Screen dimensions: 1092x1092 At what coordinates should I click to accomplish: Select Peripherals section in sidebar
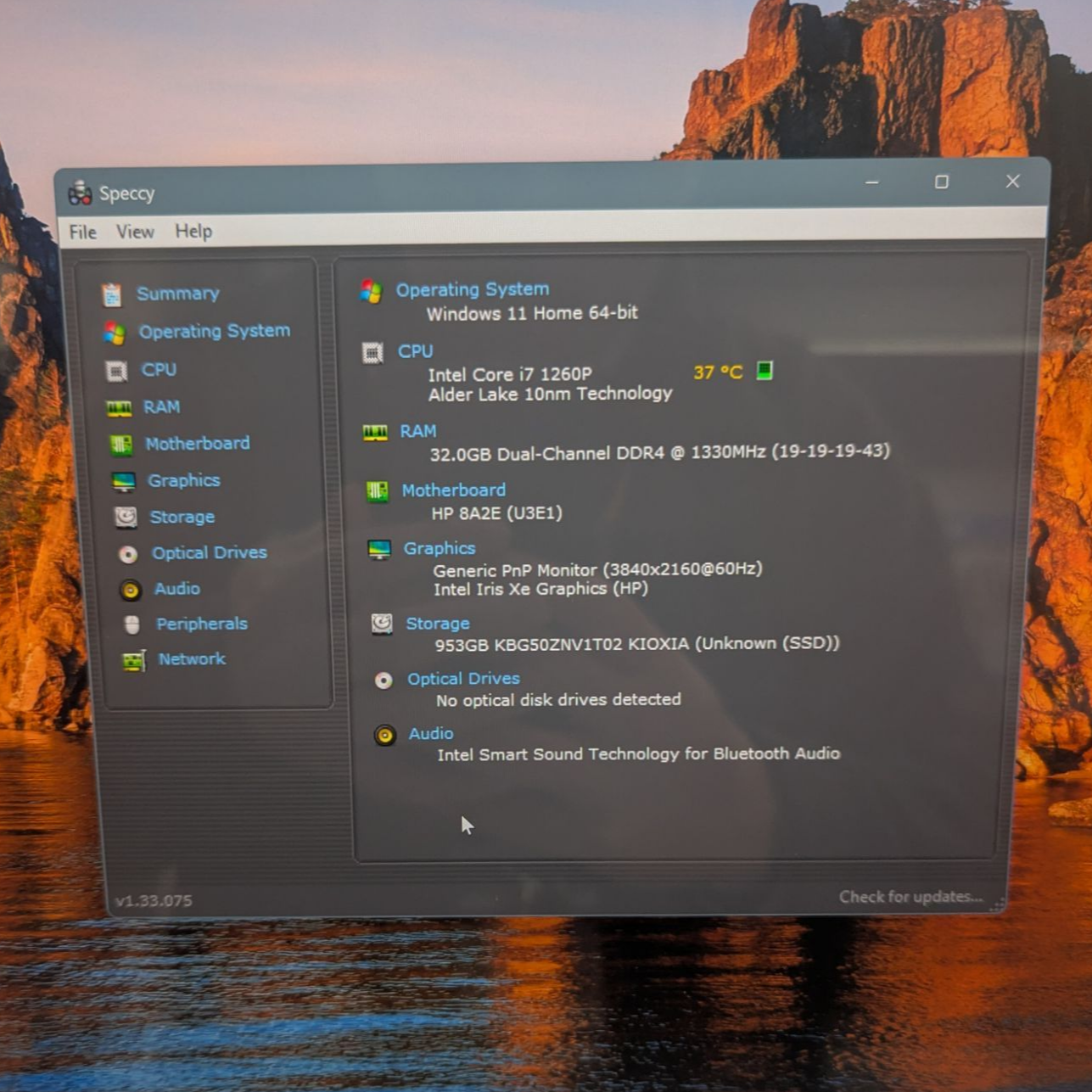pos(202,624)
